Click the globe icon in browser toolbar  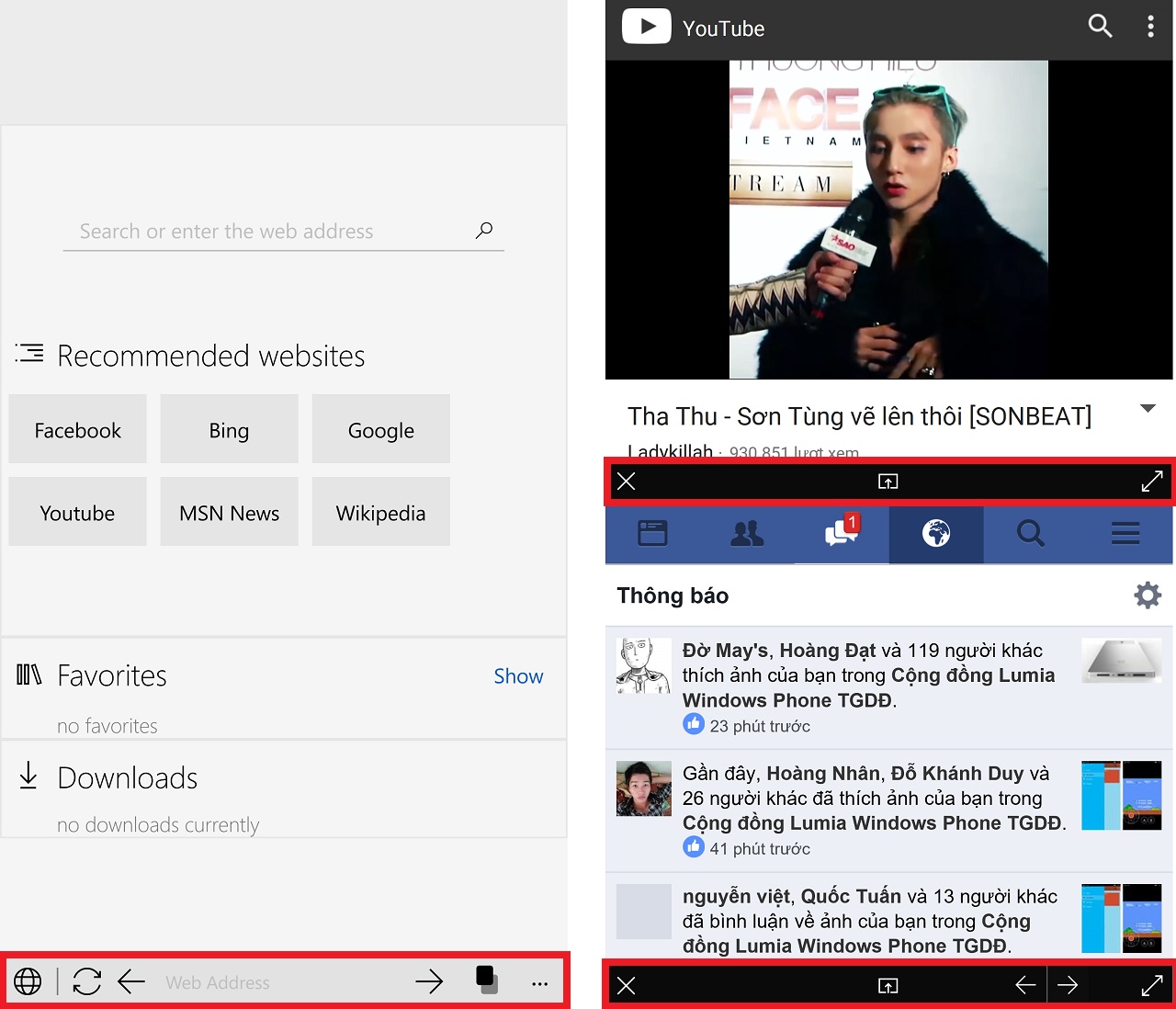point(28,981)
